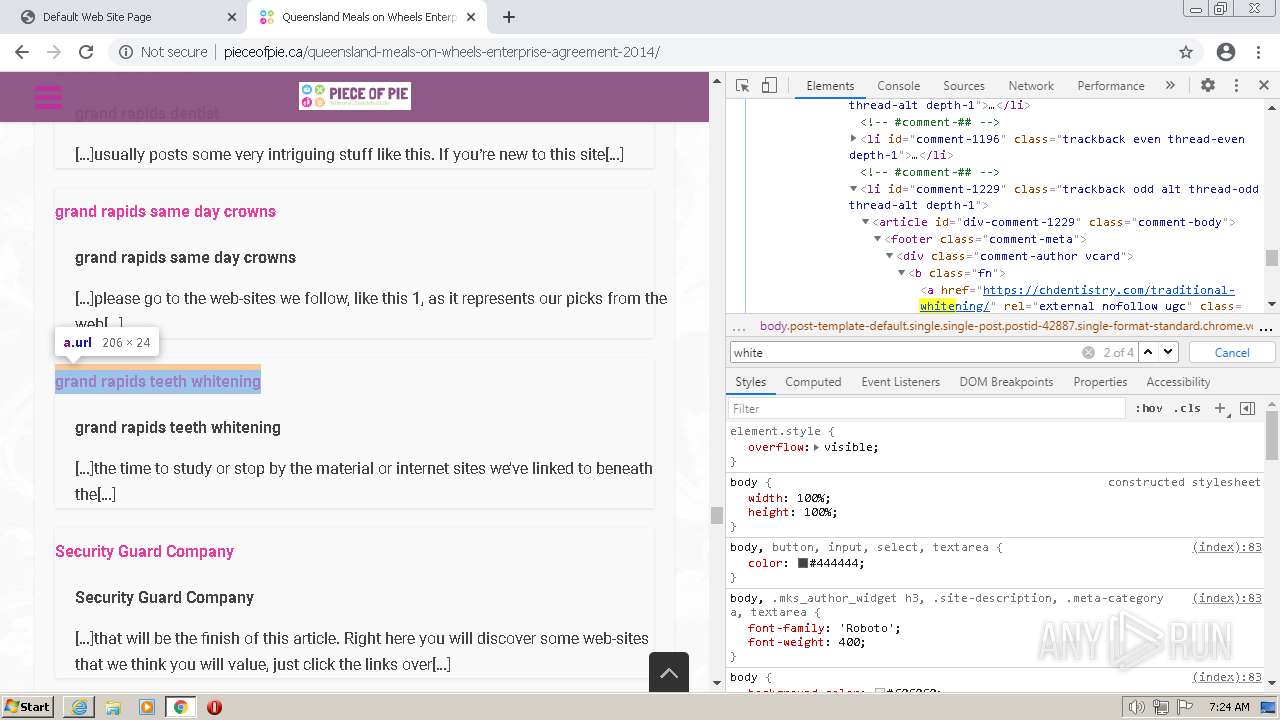This screenshot has height=720, width=1280.
Task: Toggle the .cls class editor
Action: [x=1188, y=409]
